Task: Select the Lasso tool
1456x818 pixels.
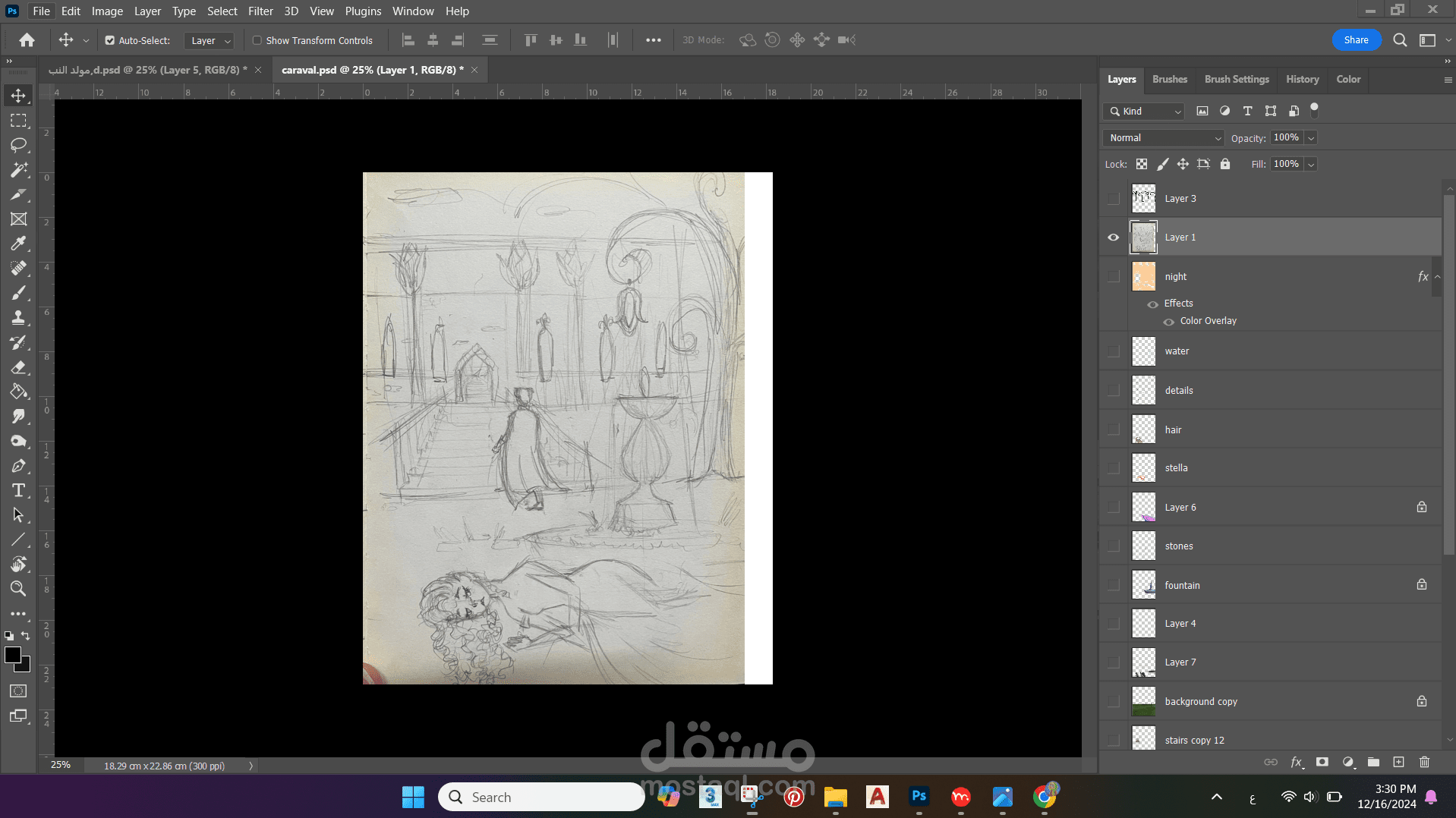Action: point(18,145)
